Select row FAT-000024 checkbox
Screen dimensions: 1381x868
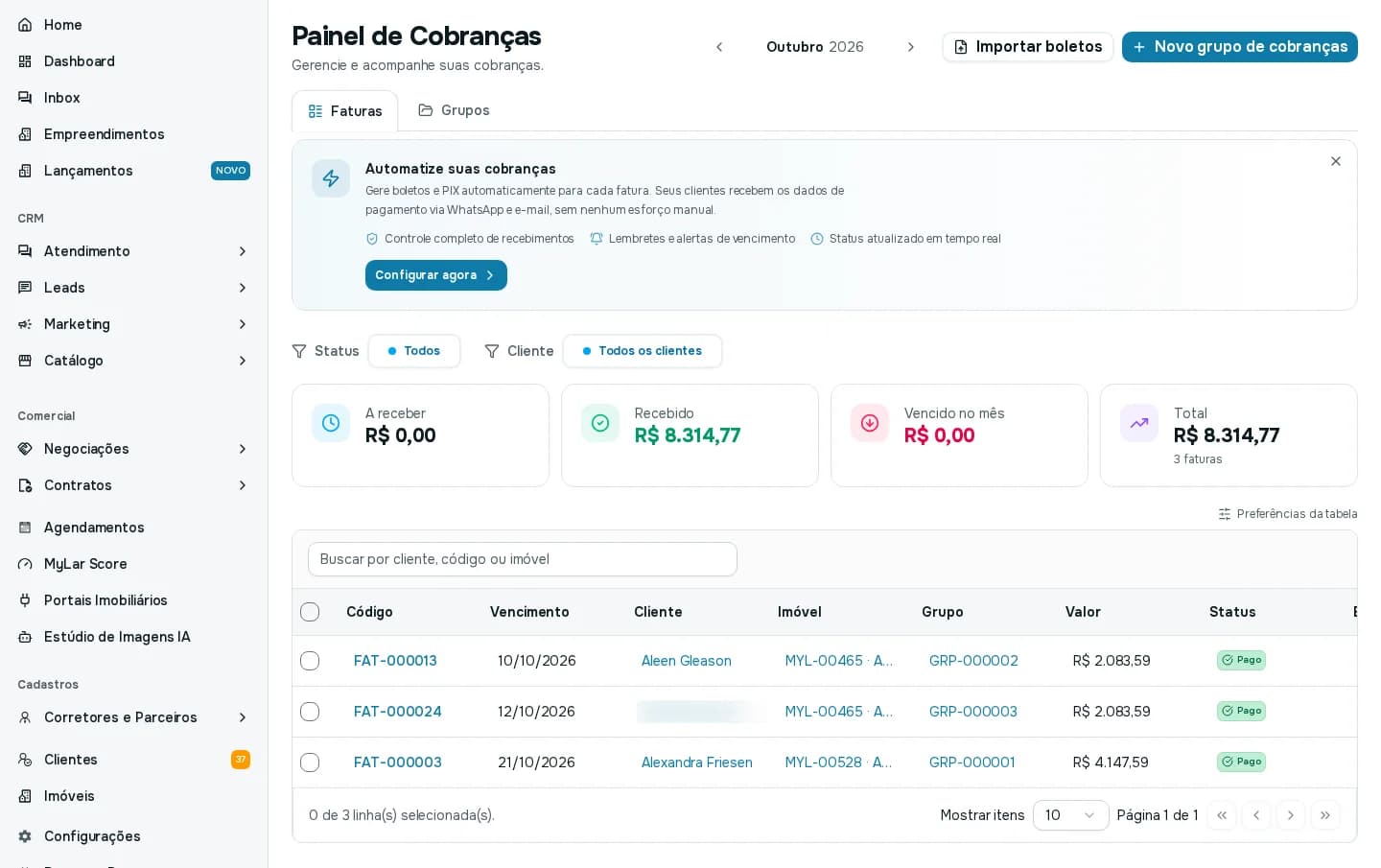pos(310,712)
